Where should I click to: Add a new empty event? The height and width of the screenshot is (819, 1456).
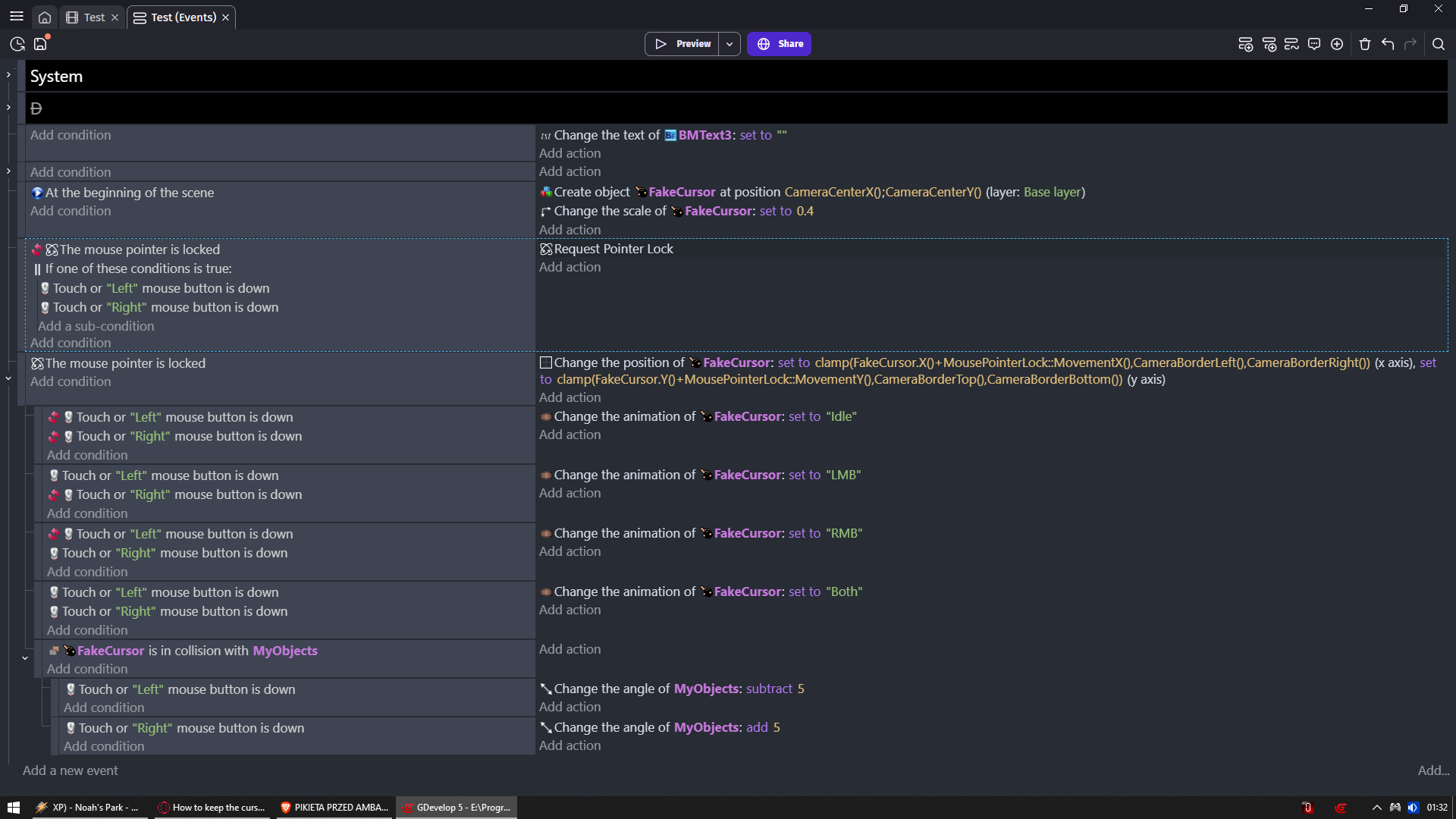coord(1245,44)
